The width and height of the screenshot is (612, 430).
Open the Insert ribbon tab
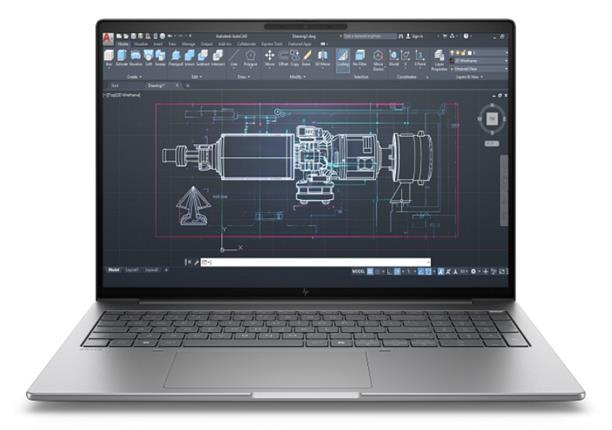point(158,44)
